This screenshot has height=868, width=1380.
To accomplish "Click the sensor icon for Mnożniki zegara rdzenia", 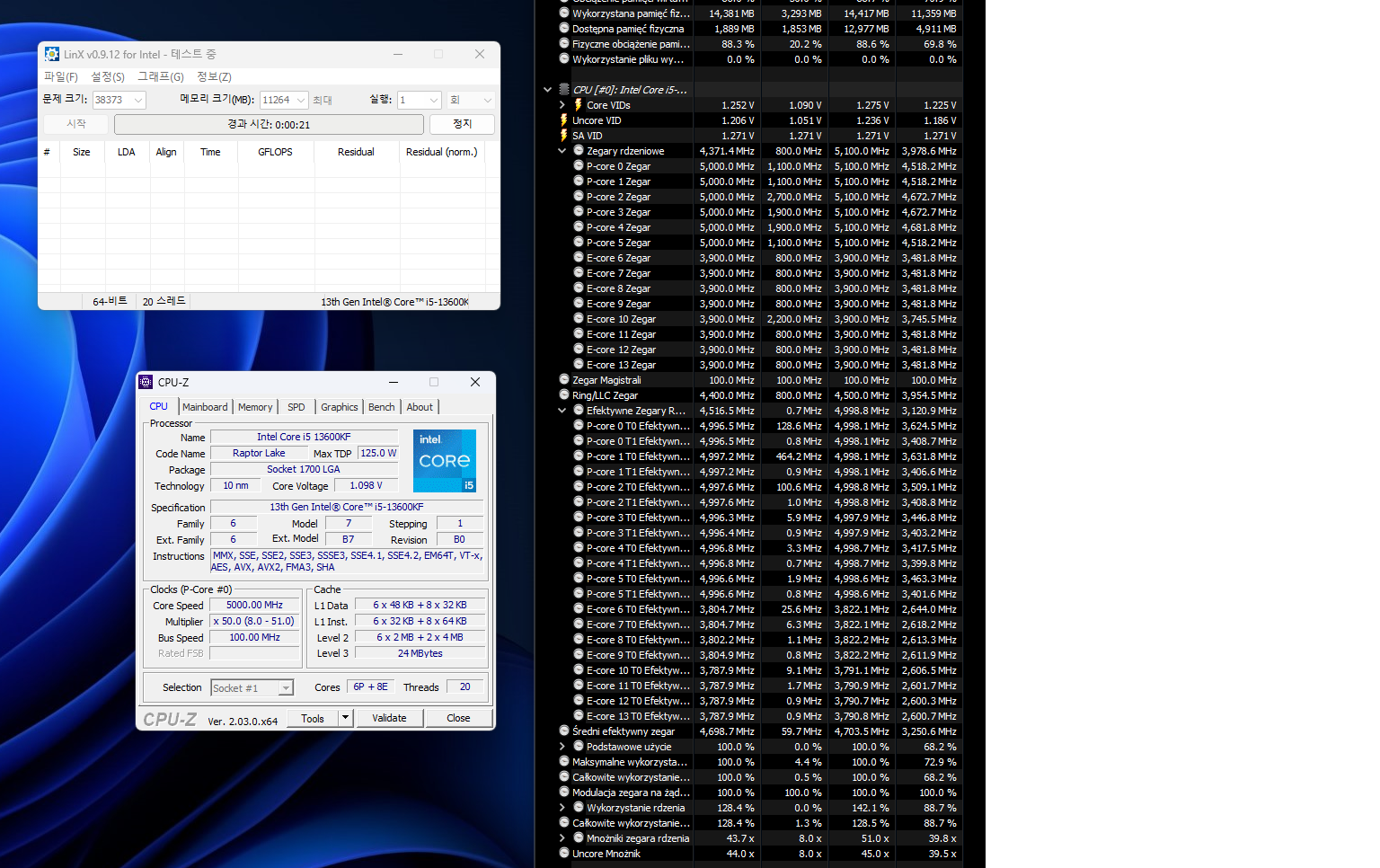I will (x=579, y=838).
